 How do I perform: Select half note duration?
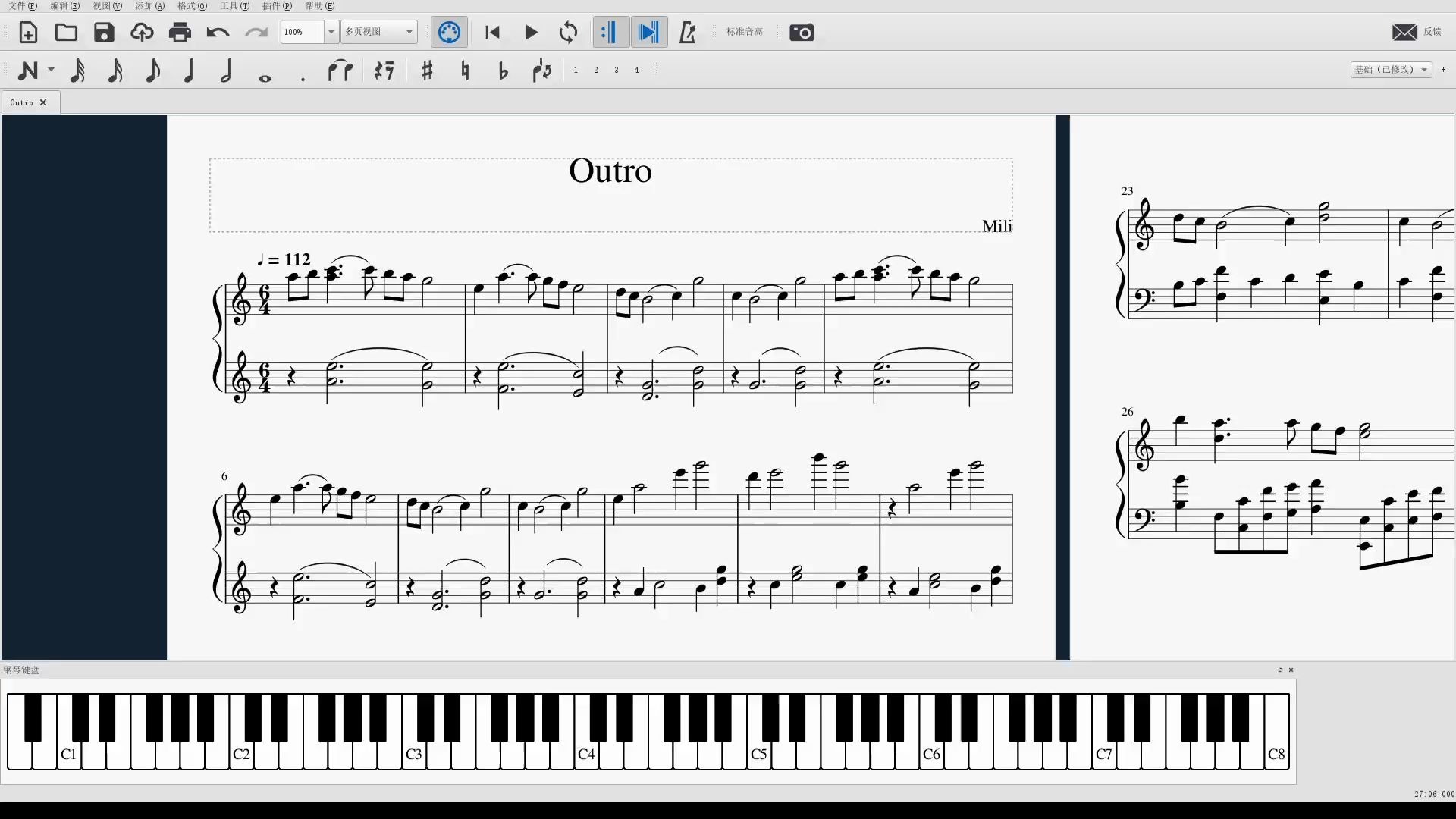(x=226, y=71)
